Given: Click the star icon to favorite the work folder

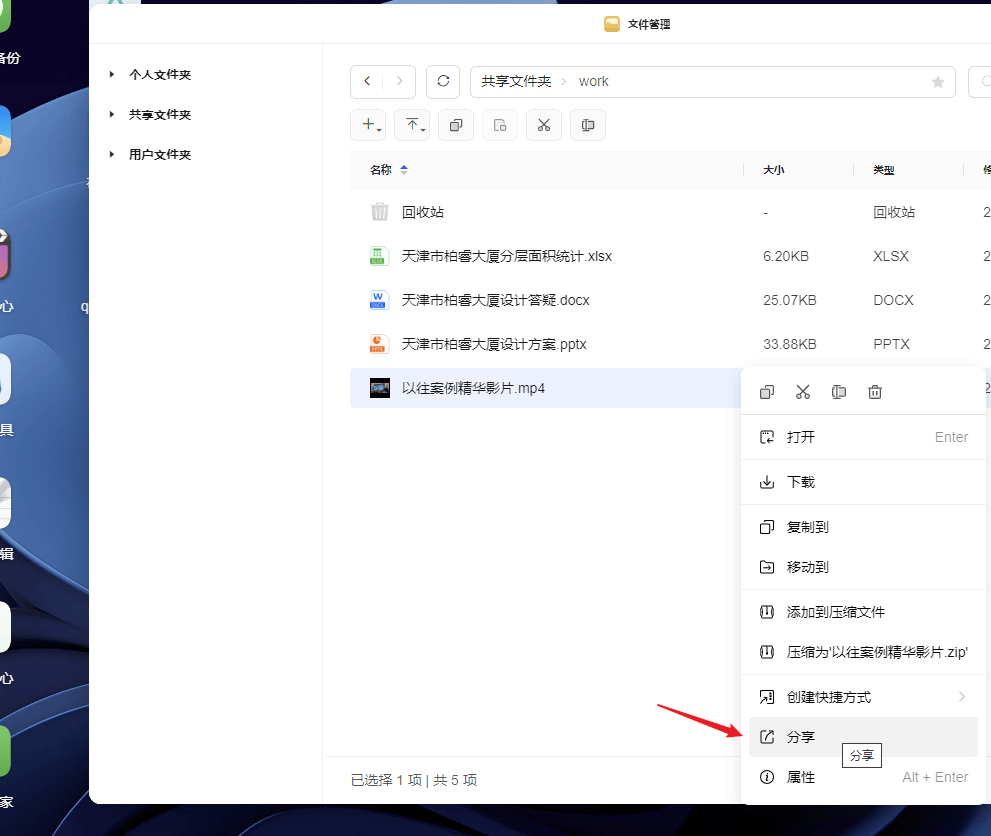Looking at the screenshot, I should (937, 82).
